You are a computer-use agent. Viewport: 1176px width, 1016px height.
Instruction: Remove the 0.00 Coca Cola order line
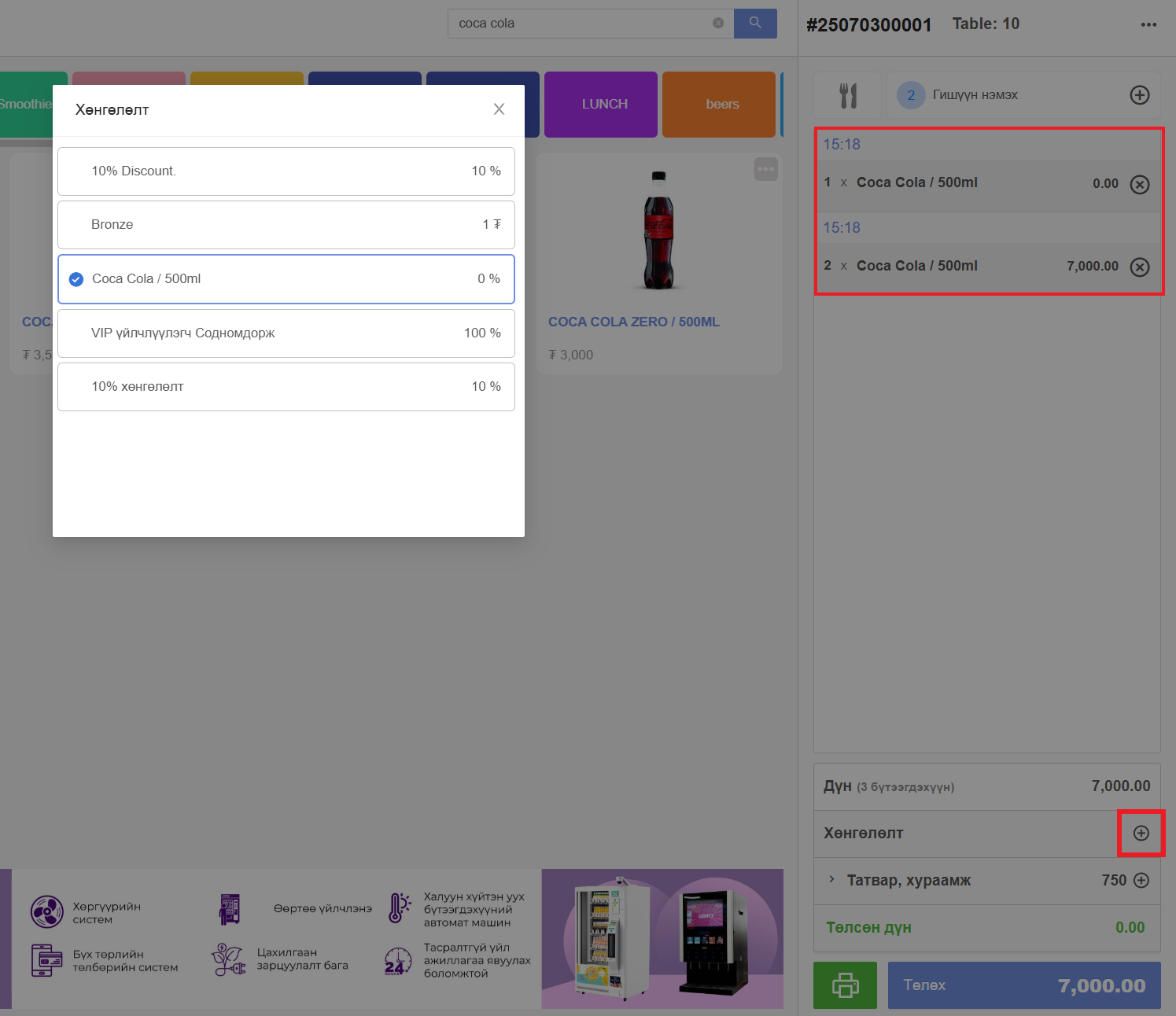click(1139, 184)
